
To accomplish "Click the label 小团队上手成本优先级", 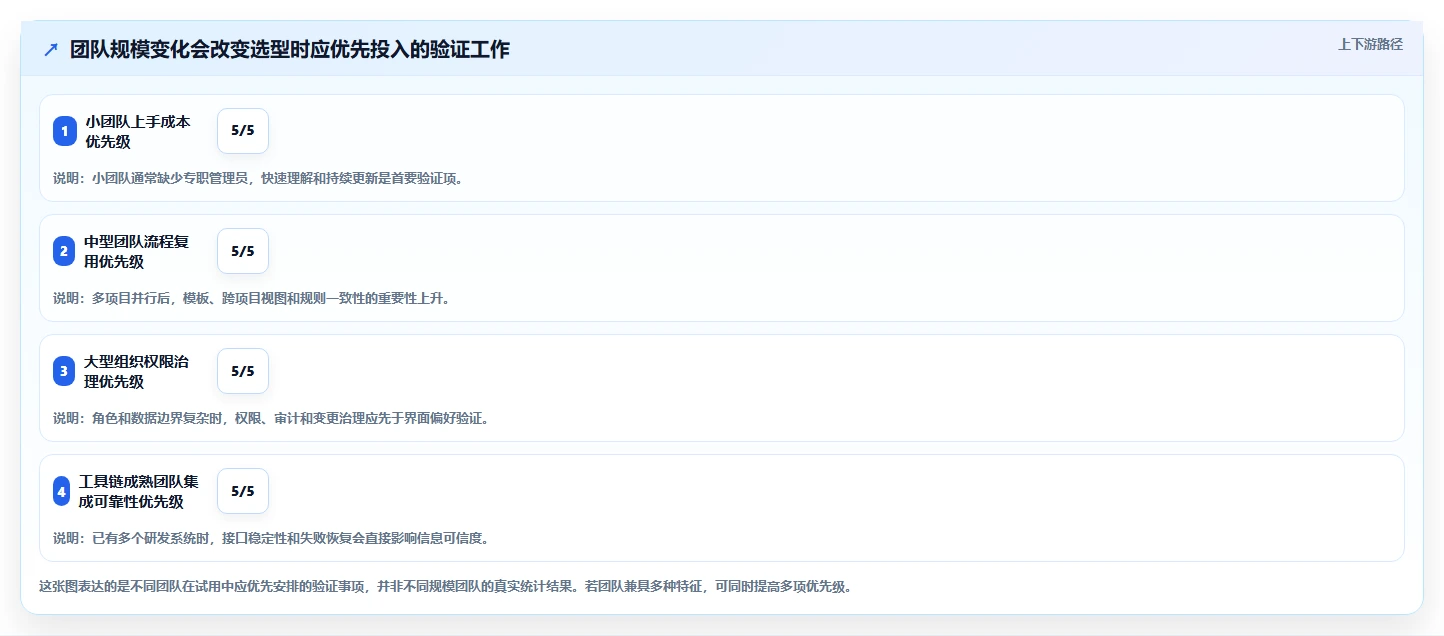I will point(138,131).
